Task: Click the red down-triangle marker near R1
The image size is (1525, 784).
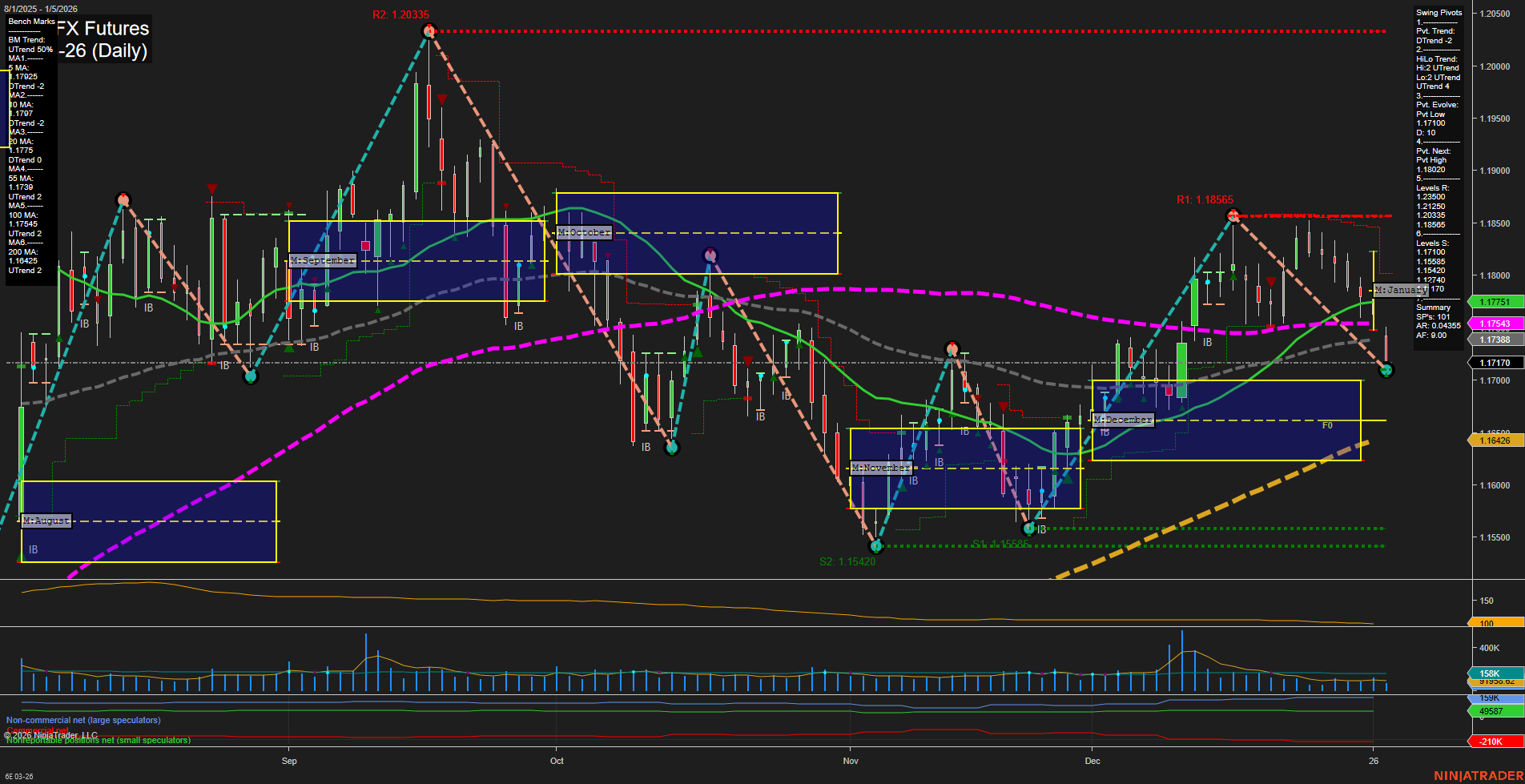Action: click(1271, 282)
